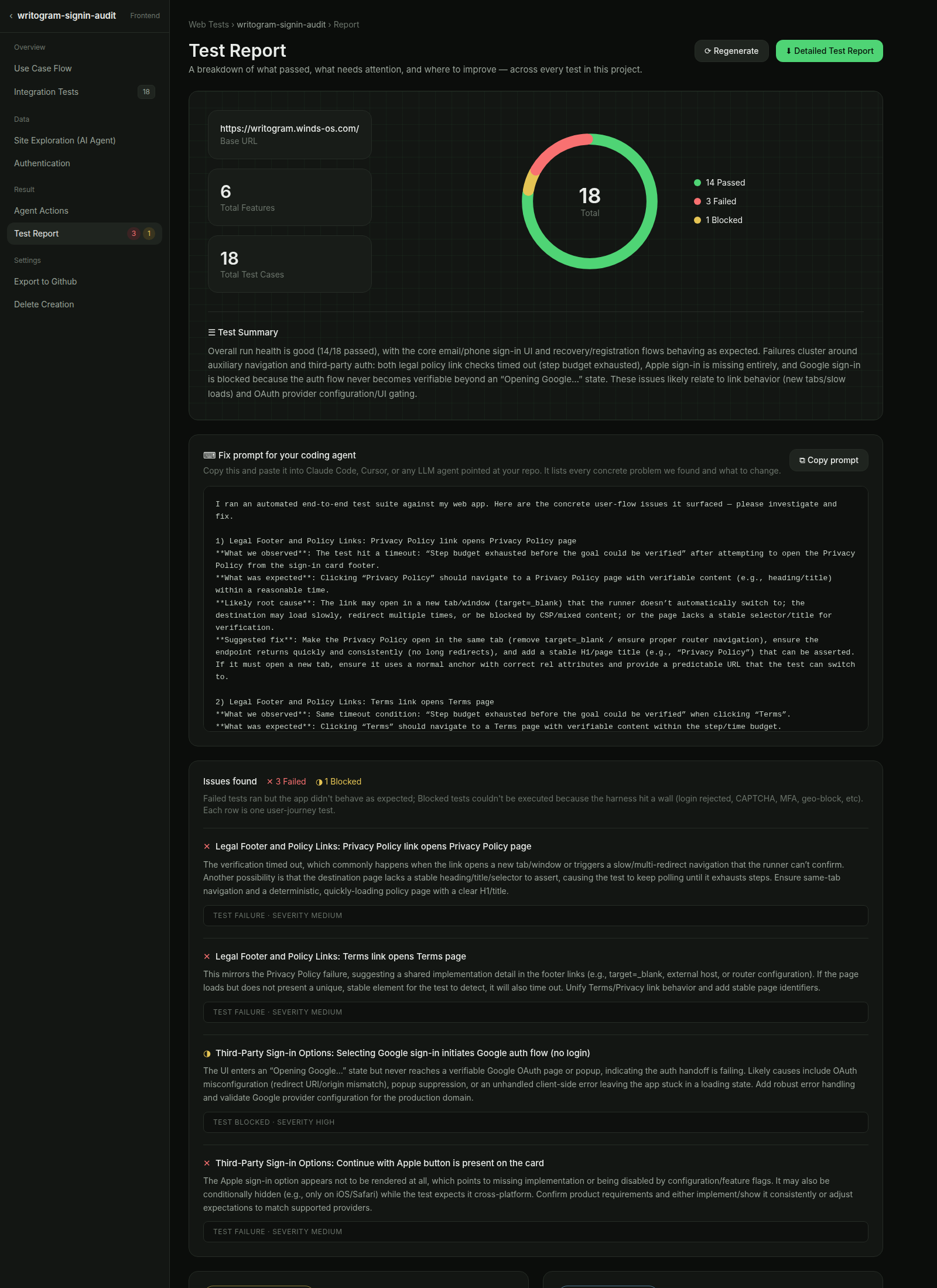Open the Continue with Apple button issue
Screen dimensions: 937x1288
(379, 1163)
